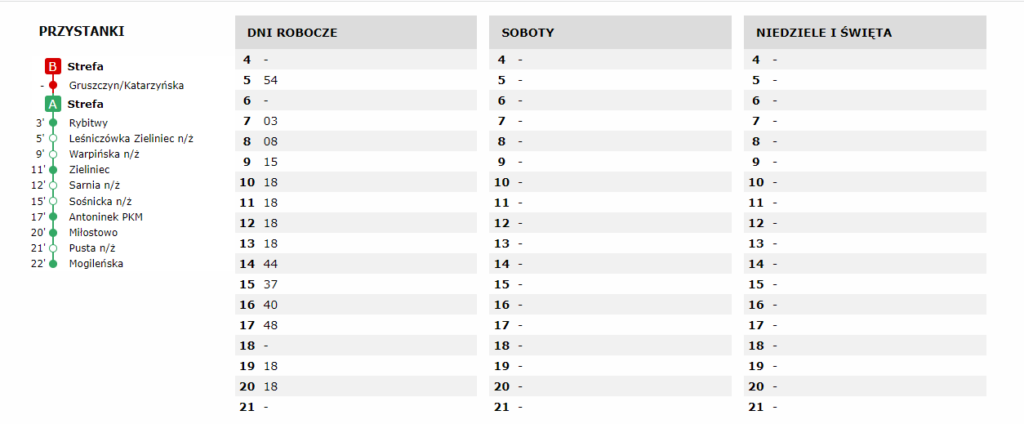Image resolution: width=1024 pixels, height=424 pixels.
Task: Click the green stop dot for Rybitwy
Action: click(53, 122)
